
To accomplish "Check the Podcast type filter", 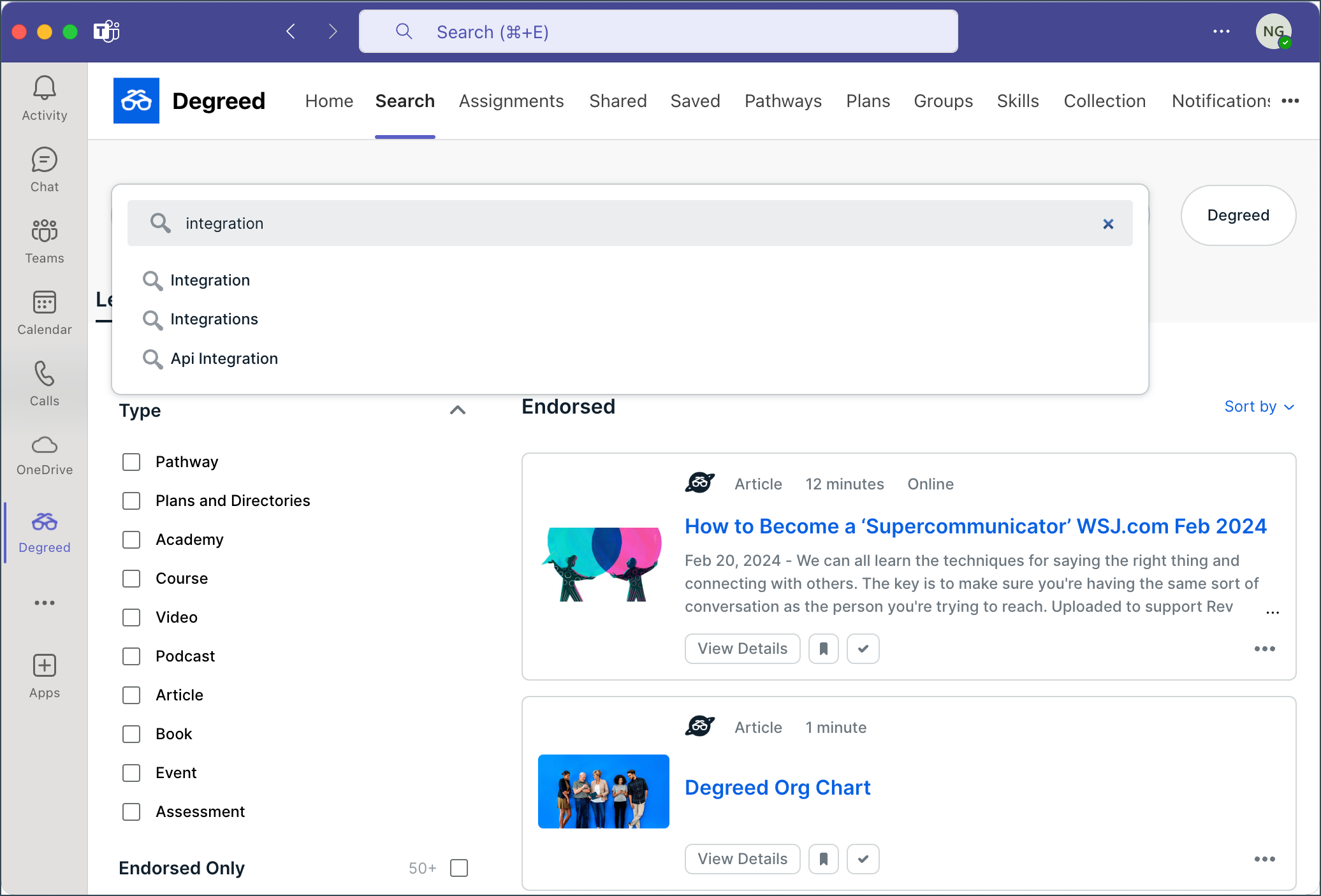I will 131,656.
